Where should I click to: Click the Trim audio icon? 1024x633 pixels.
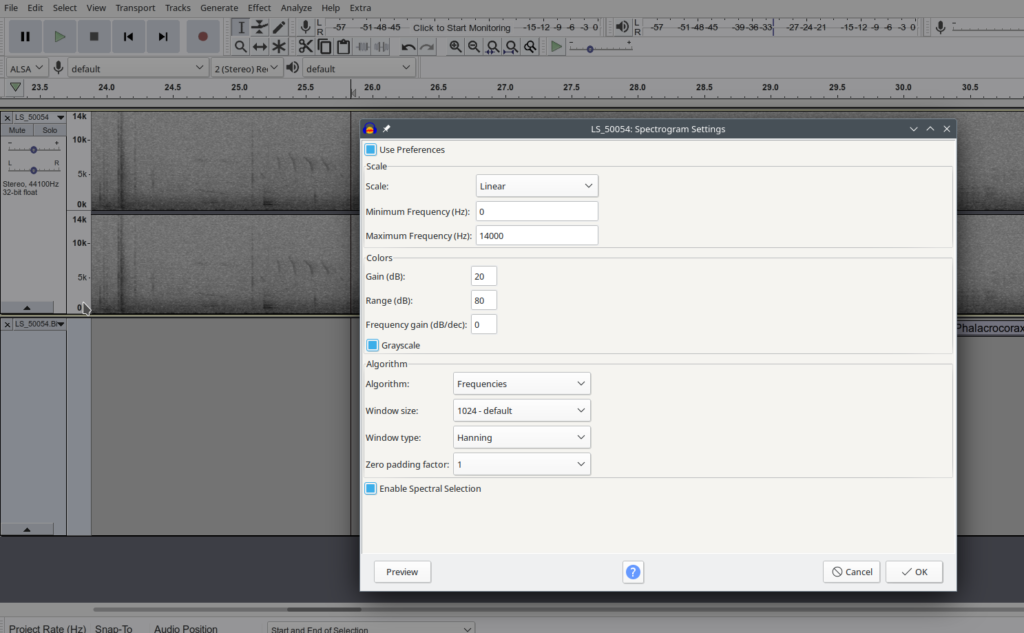coord(362,46)
